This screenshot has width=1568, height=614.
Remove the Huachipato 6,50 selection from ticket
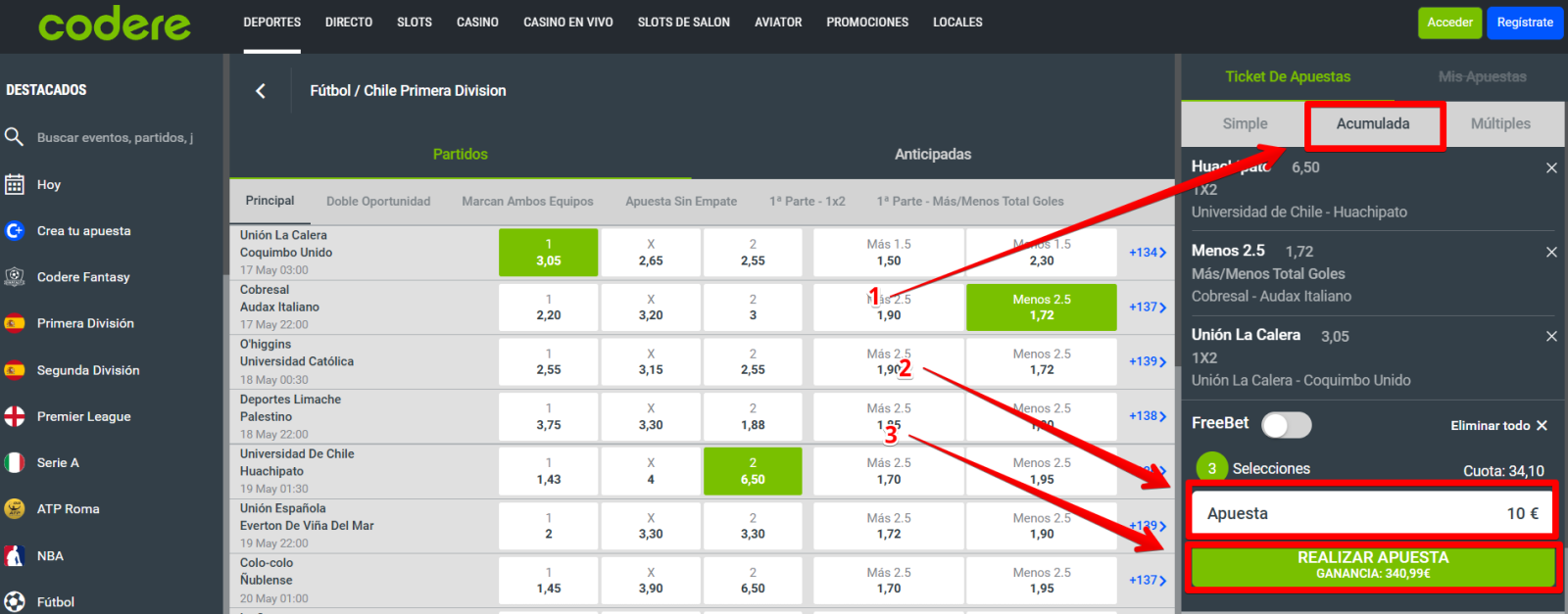[x=1551, y=167]
